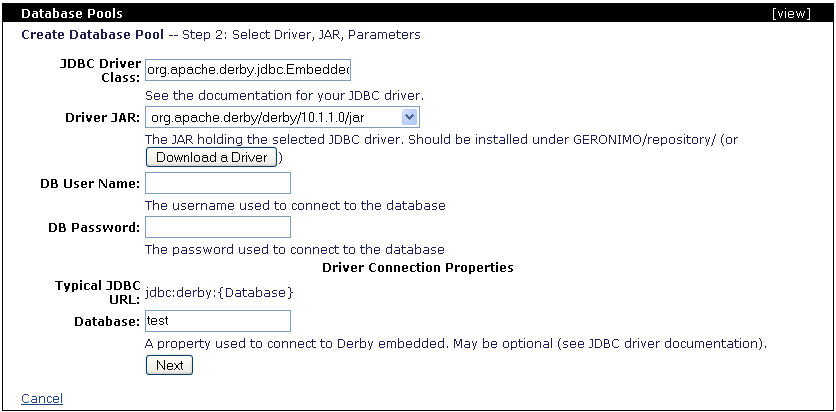Viewport: 836px width, 412px height.
Task: Click the DB User Name label
Action: (x=87, y=183)
